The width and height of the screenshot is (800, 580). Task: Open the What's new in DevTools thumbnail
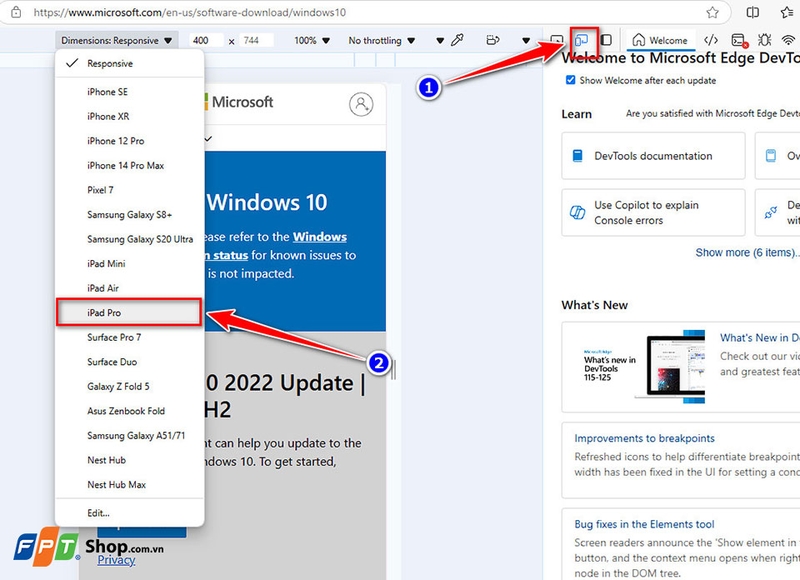642,366
